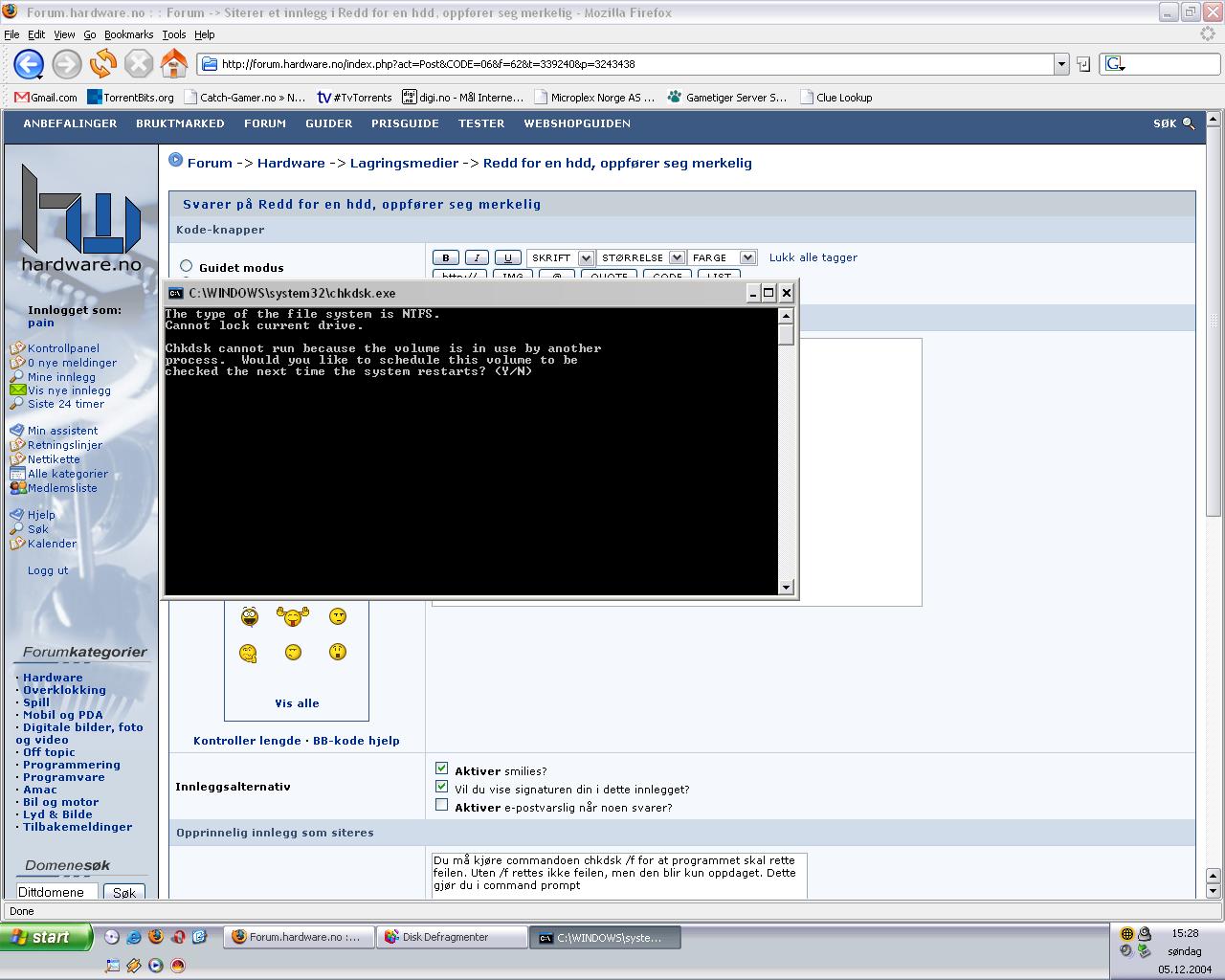Image resolution: width=1225 pixels, height=980 pixels.
Task: Click the Italic I formatting button
Action: 477,257
